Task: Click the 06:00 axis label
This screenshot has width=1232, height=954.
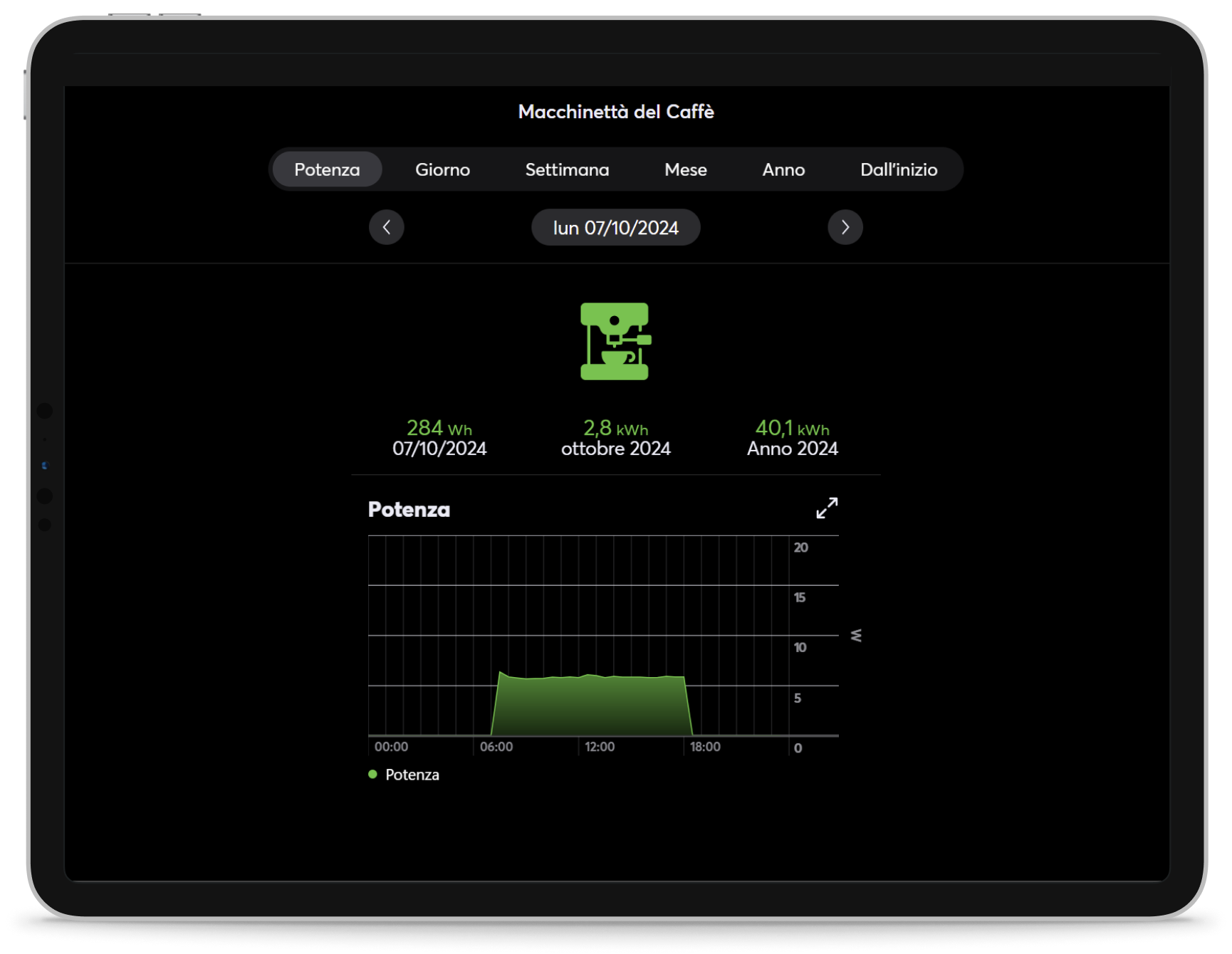Action: click(496, 747)
